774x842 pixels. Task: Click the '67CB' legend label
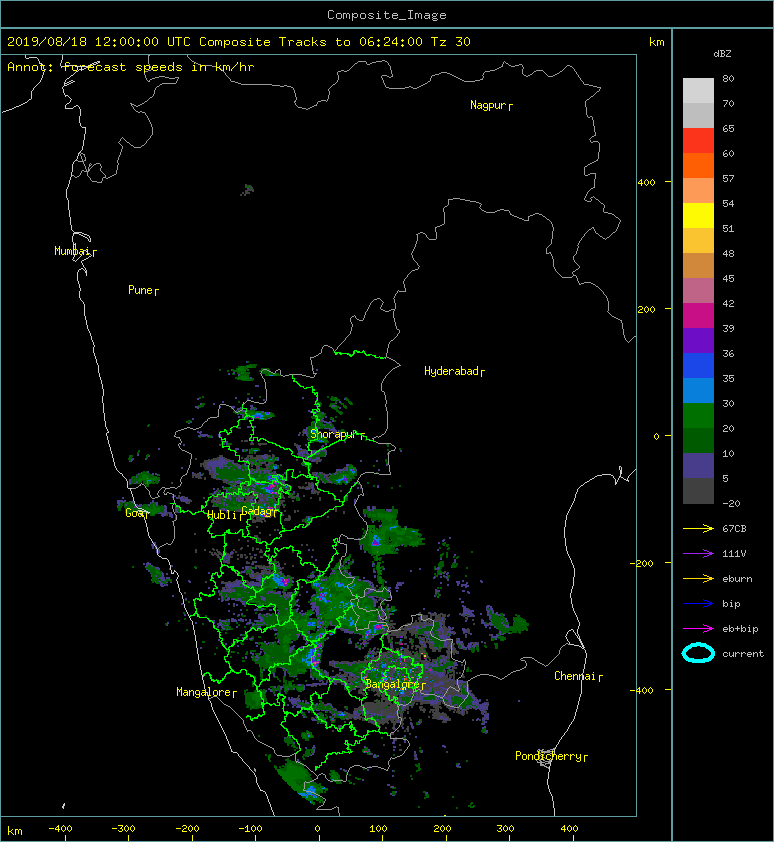pos(734,528)
